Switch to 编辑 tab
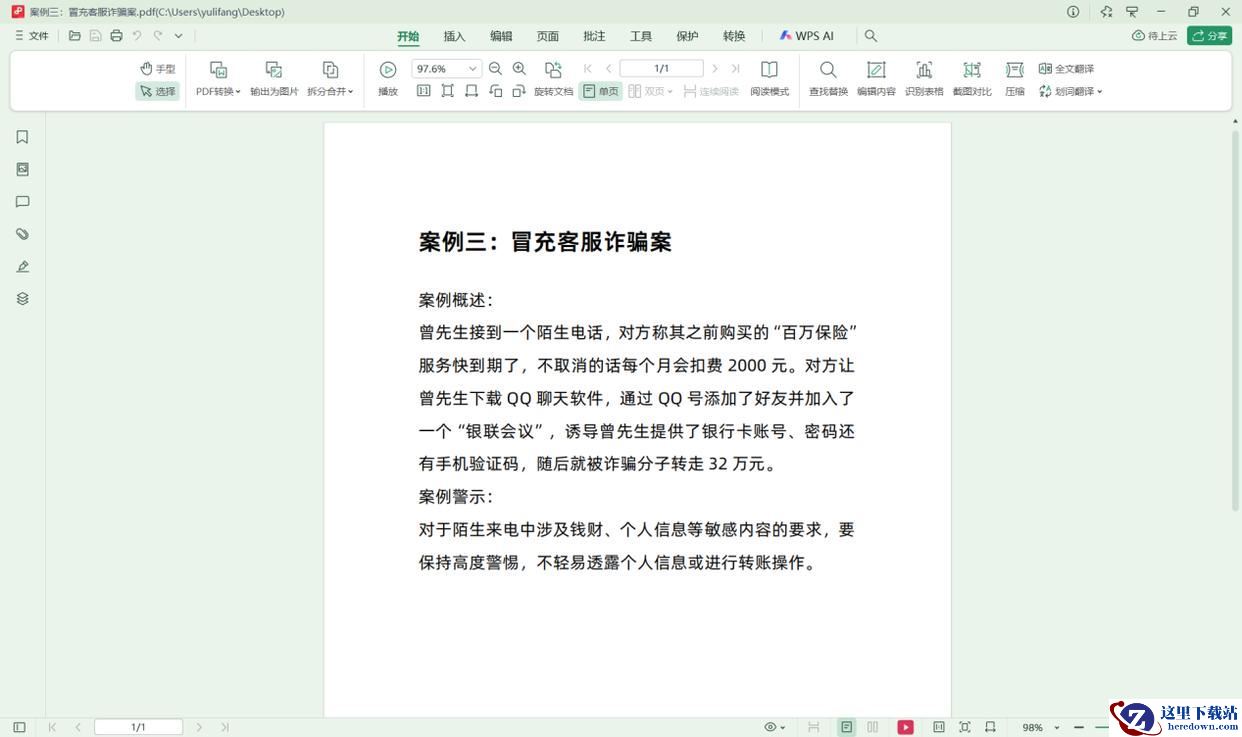 [501, 36]
